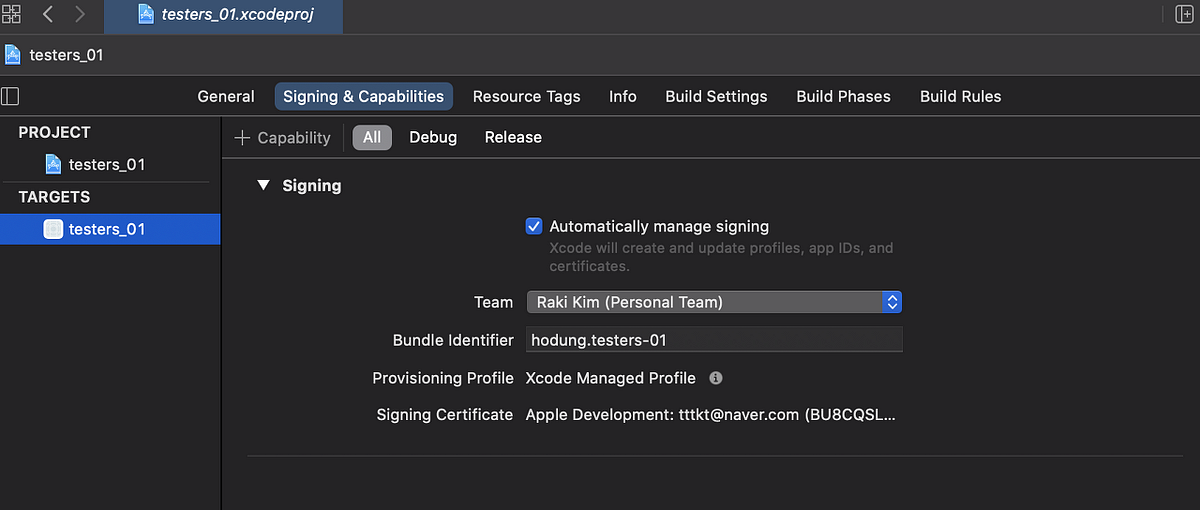Collapse the Signing section triangle

263,185
